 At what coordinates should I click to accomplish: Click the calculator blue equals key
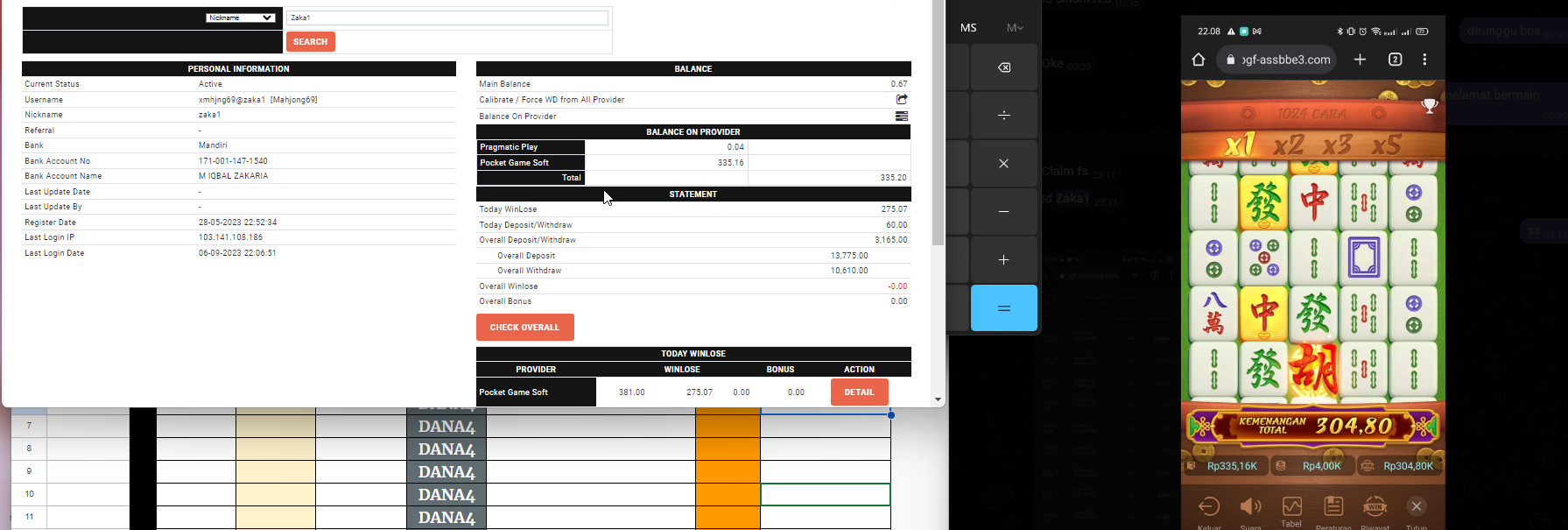1004,308
